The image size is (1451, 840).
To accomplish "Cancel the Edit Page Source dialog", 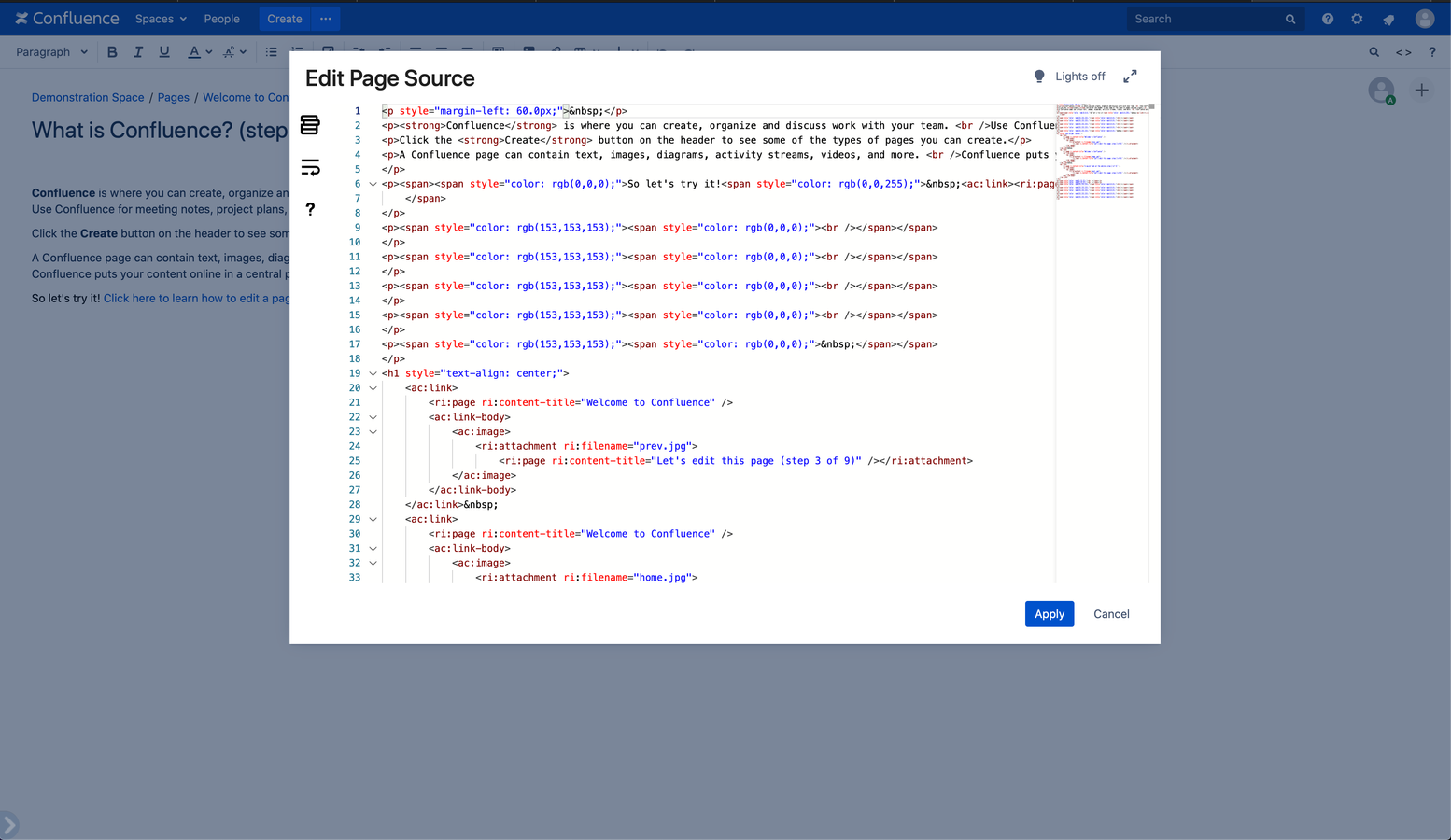I will 1111,614.
